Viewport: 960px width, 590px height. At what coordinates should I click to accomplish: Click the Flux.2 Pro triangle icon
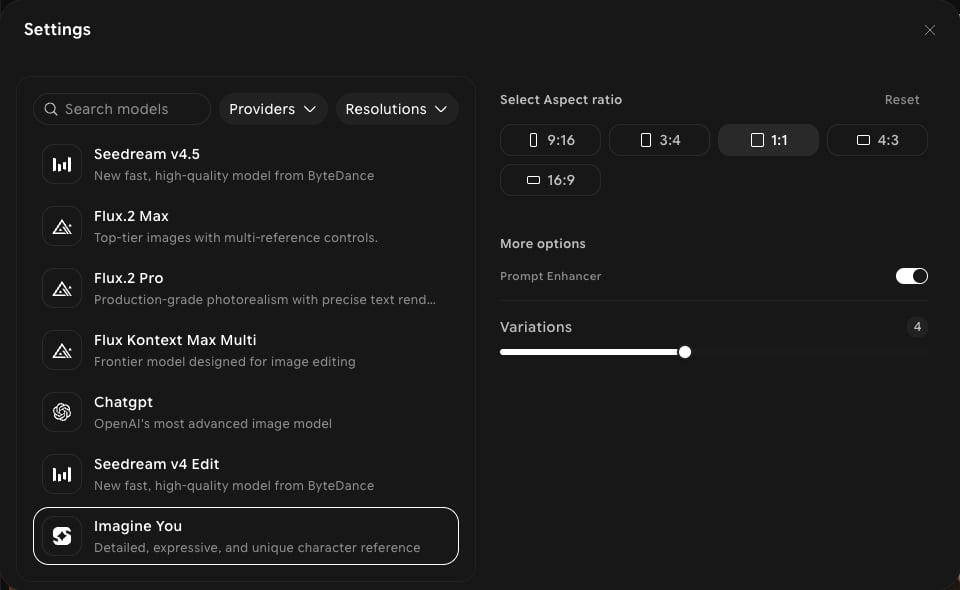click(62, 288)
